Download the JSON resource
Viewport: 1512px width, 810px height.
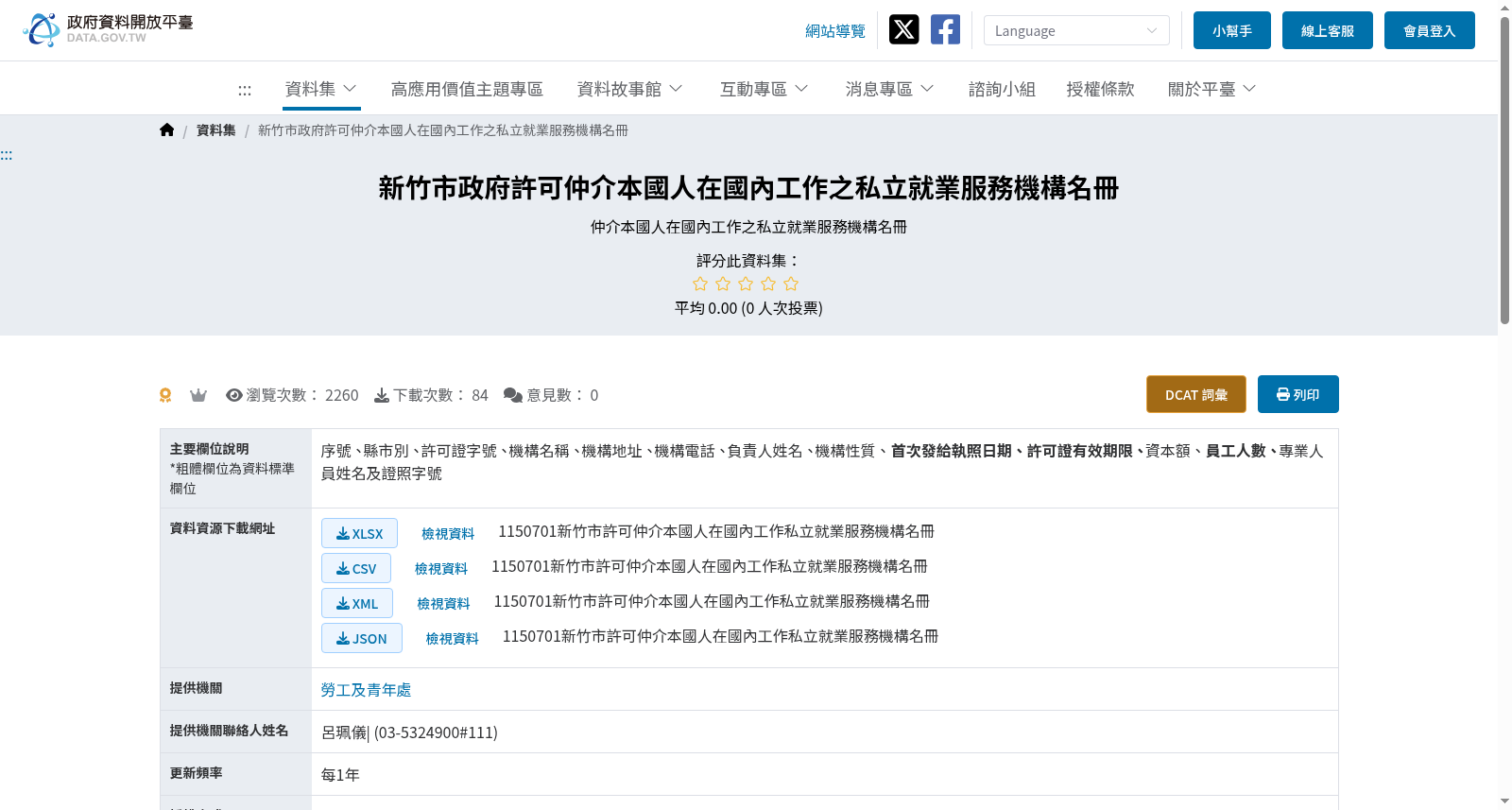362,638
